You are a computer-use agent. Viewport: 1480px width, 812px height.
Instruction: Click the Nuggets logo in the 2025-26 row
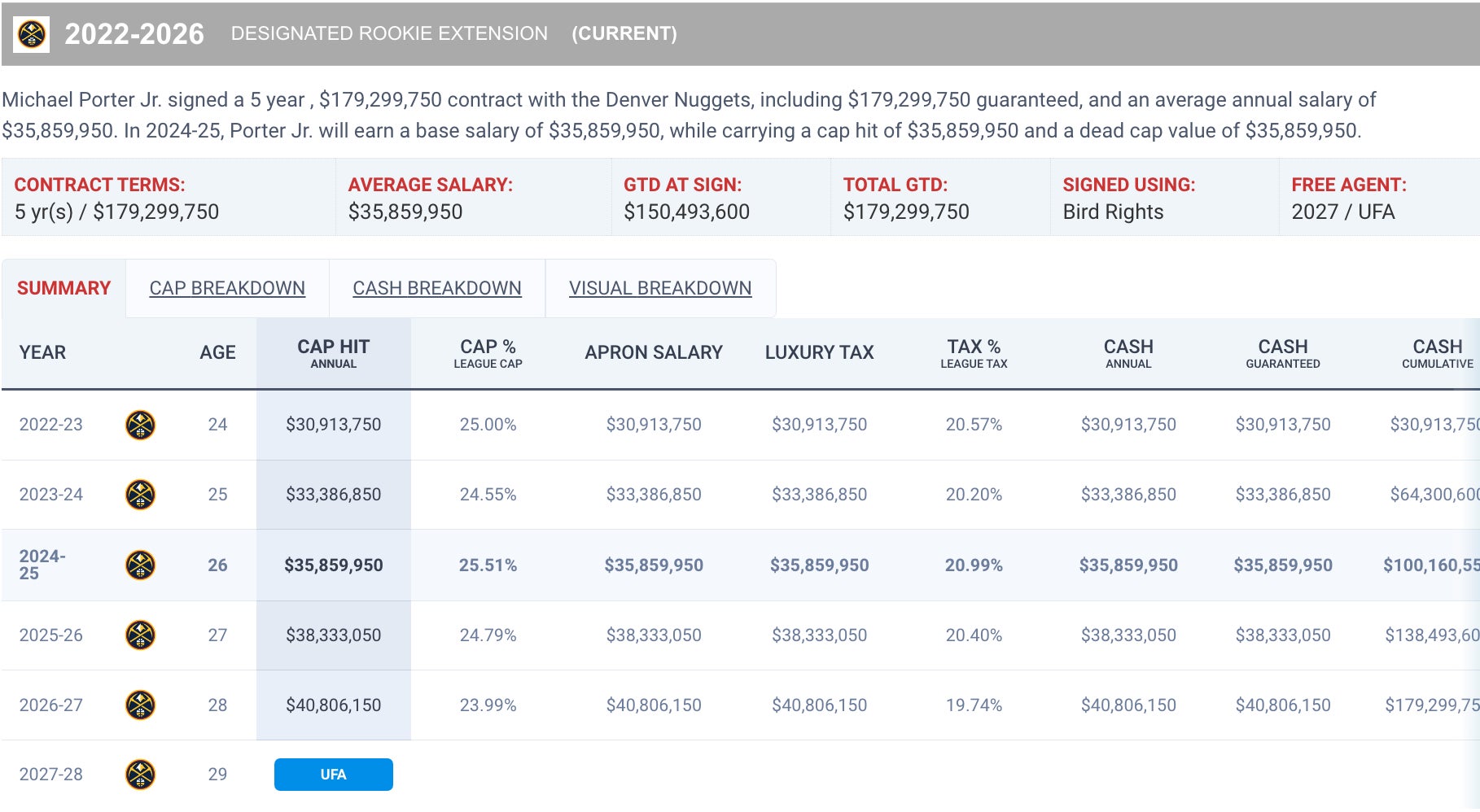pyautogui.click(x=140, y=635)
